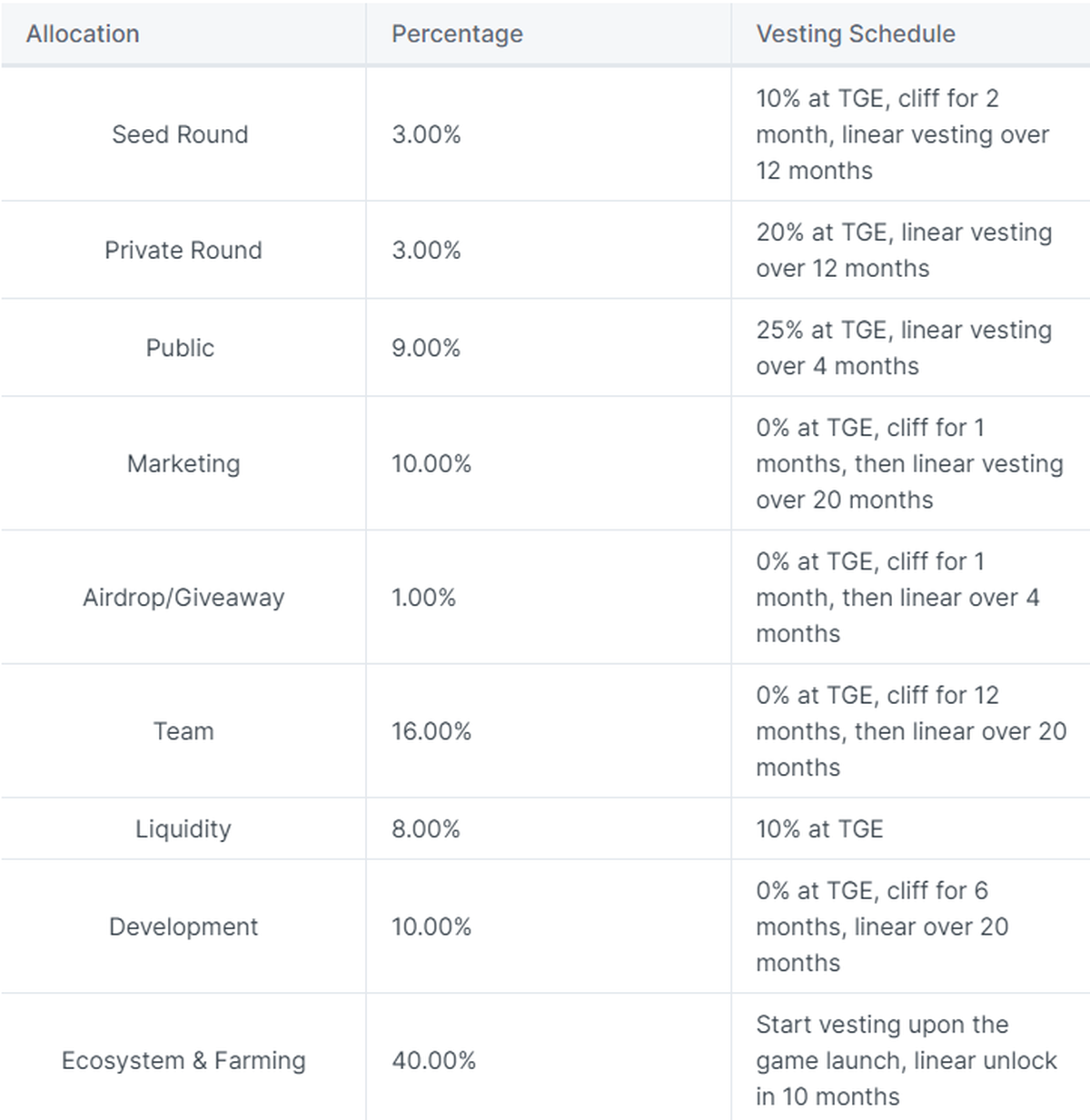Image resolution: width=1090 pixels, height=1120 pixels.
Task: Click the 1.00% percentage cell
Action: (423, 598)
